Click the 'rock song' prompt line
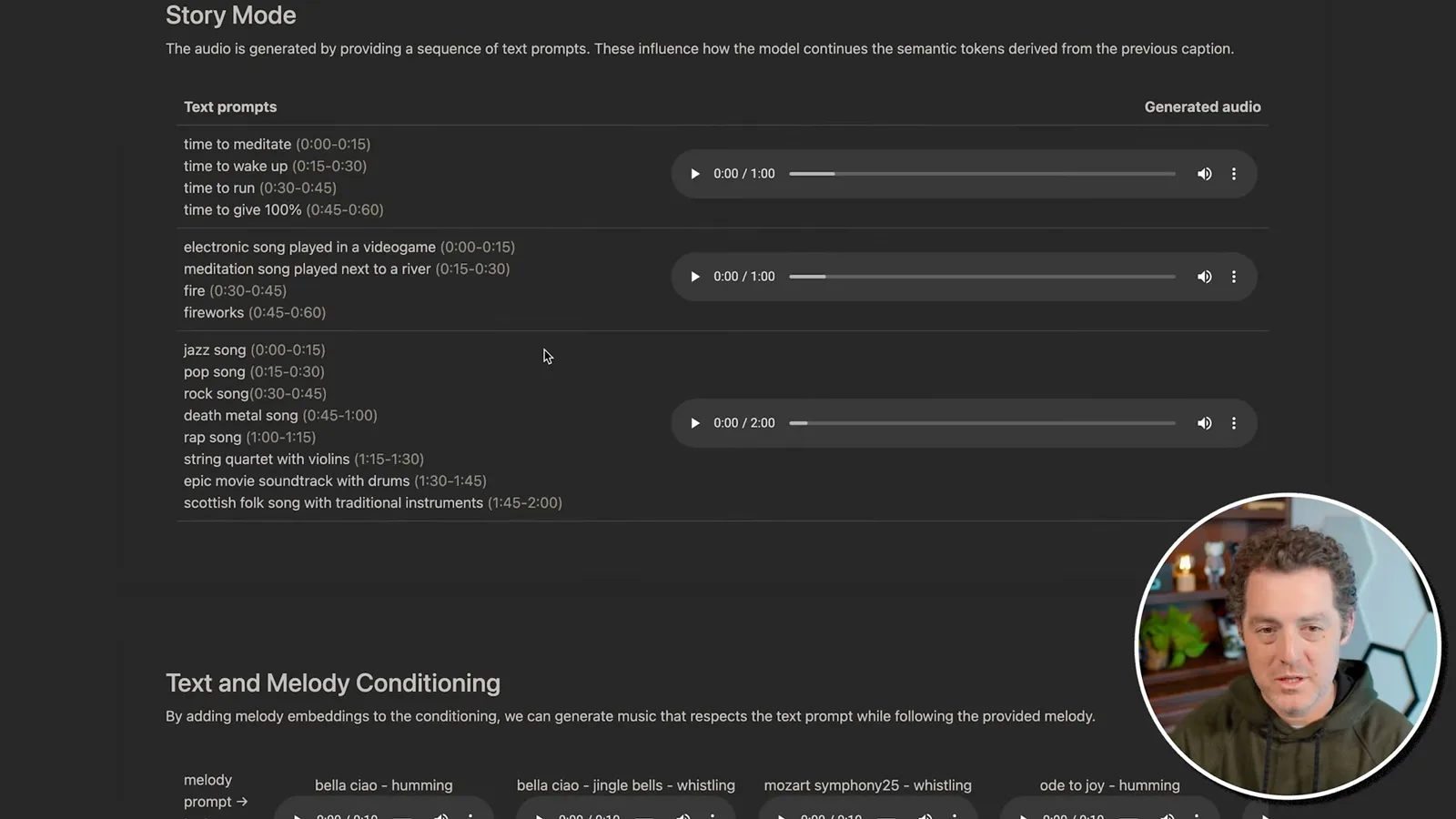This screenshot has width=1456, height=819. [x=255, y=393]
